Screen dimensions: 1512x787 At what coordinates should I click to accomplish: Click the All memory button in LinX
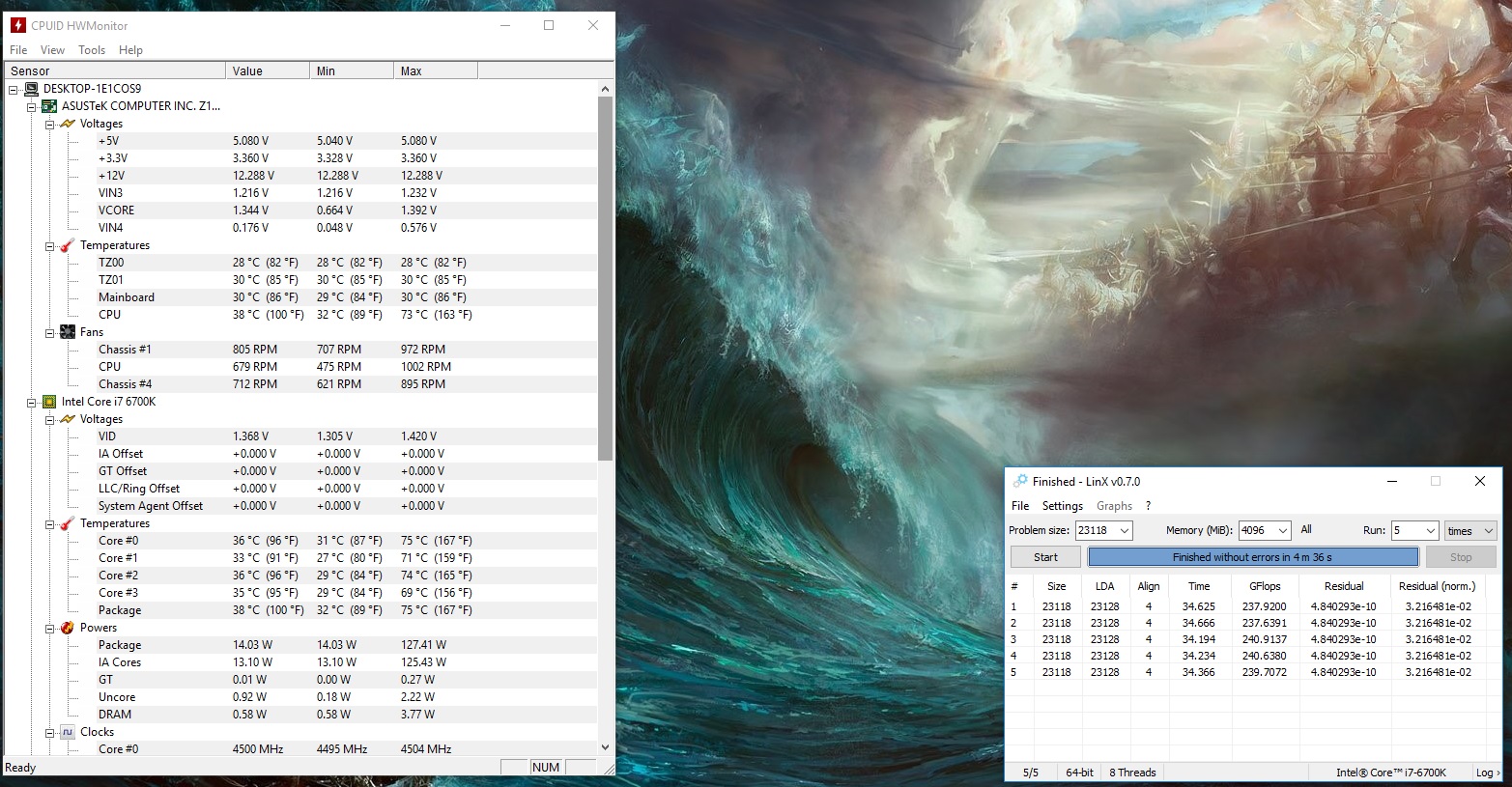tap(1306, 529)
